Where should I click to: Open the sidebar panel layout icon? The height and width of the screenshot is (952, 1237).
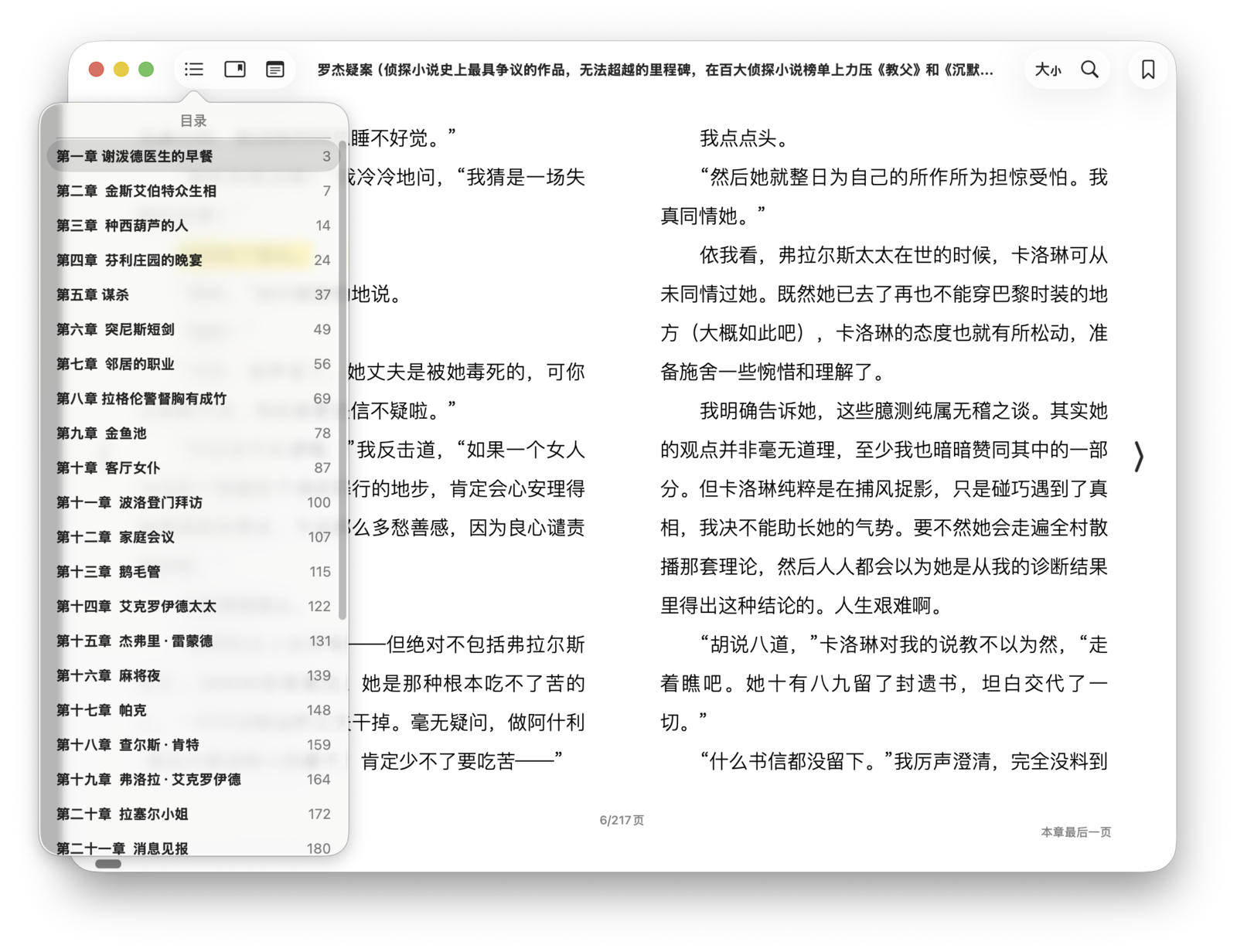[235, 70]
